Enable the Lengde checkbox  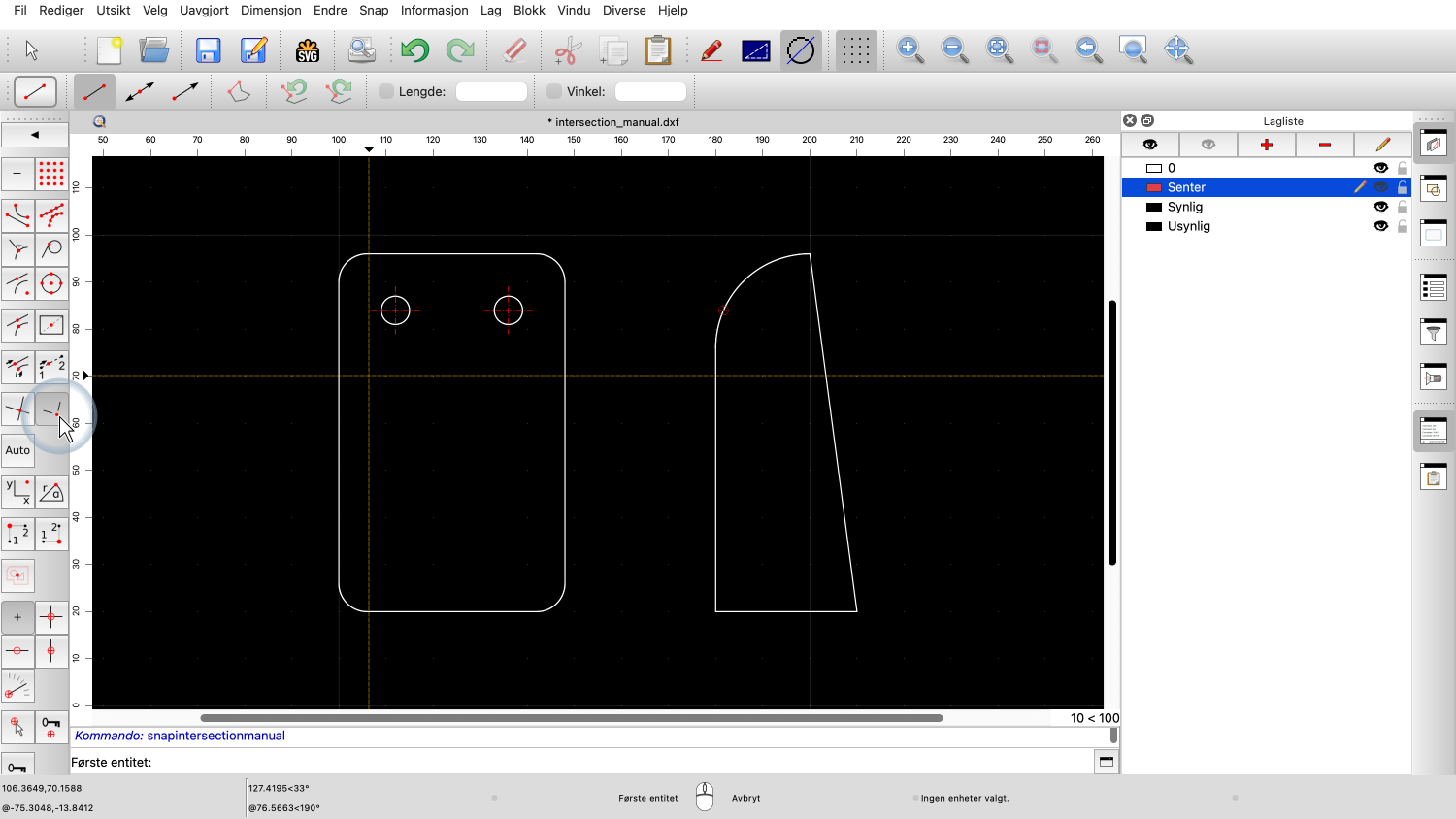[386, 91]
